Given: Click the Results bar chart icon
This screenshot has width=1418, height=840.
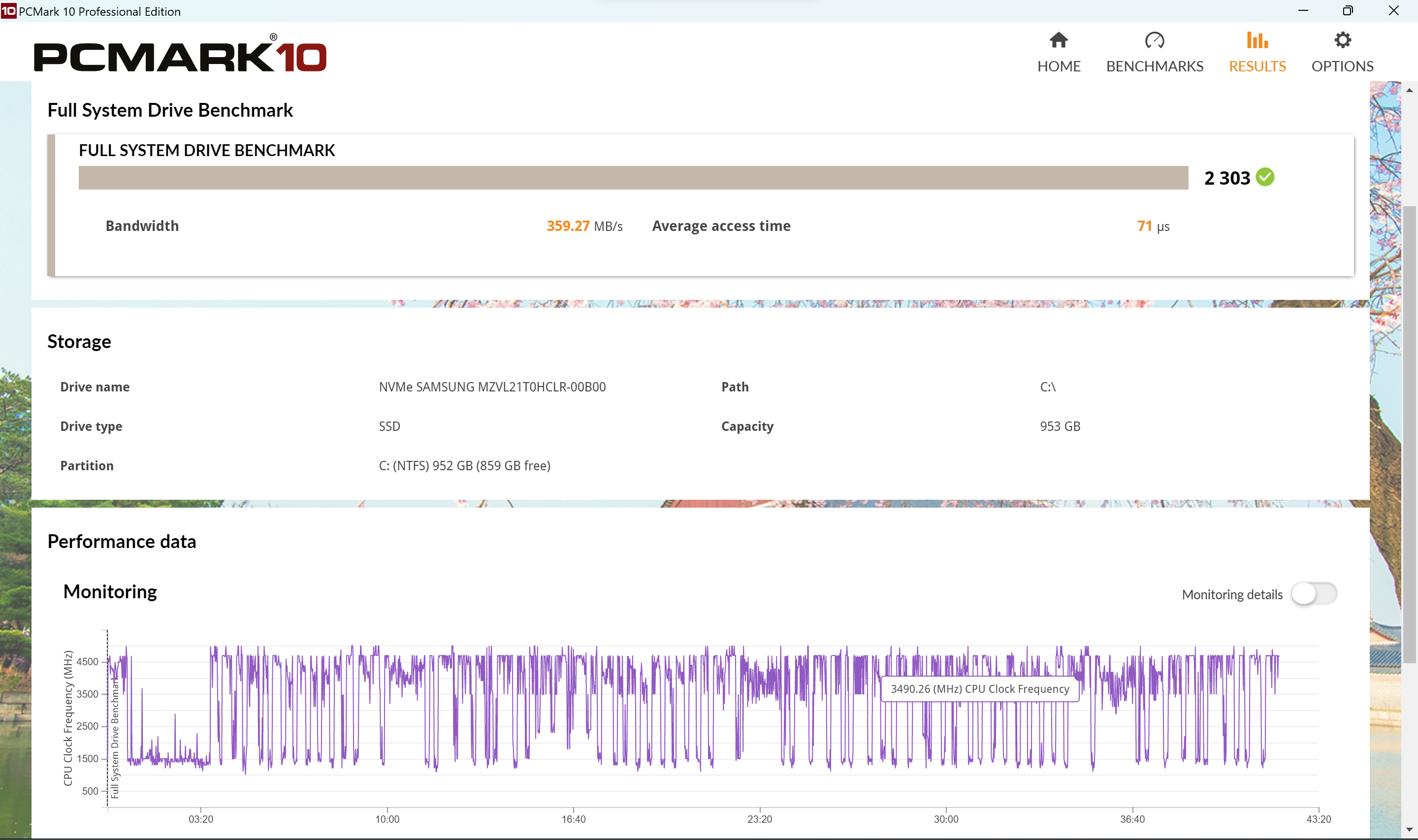Looking at the screenshot, I should 1257,40.
